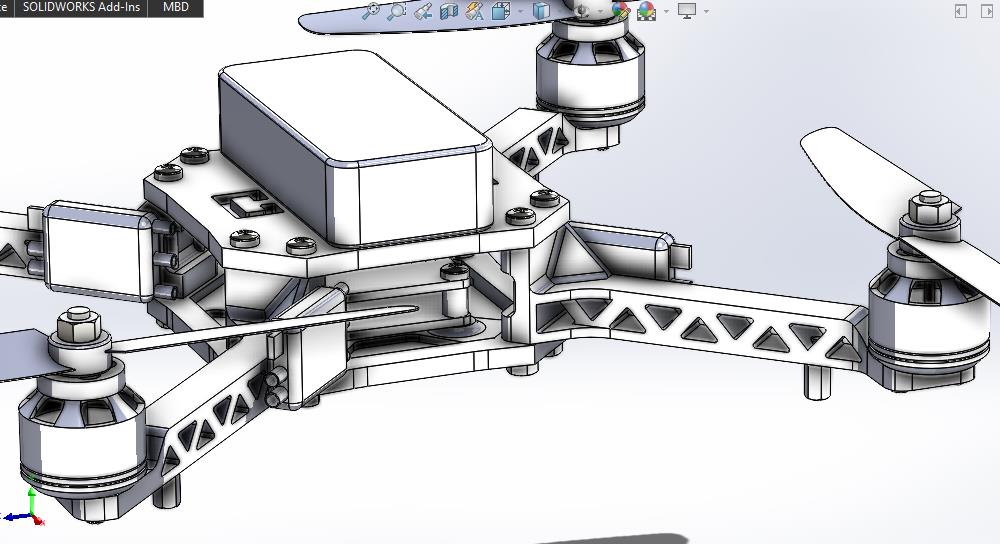Click the View Orientation cube icon

coord(501,11)
